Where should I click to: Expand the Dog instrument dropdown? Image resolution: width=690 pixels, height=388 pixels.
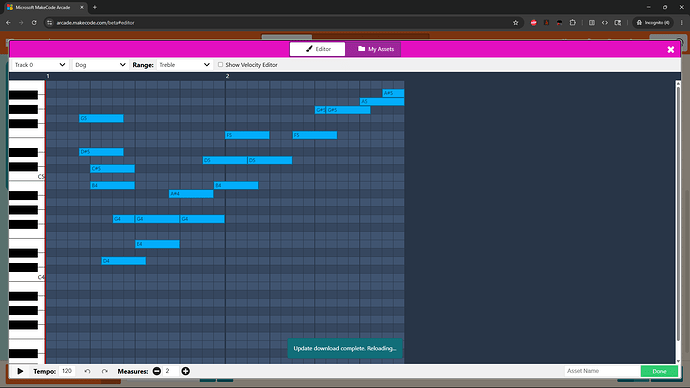click(100, 65)
